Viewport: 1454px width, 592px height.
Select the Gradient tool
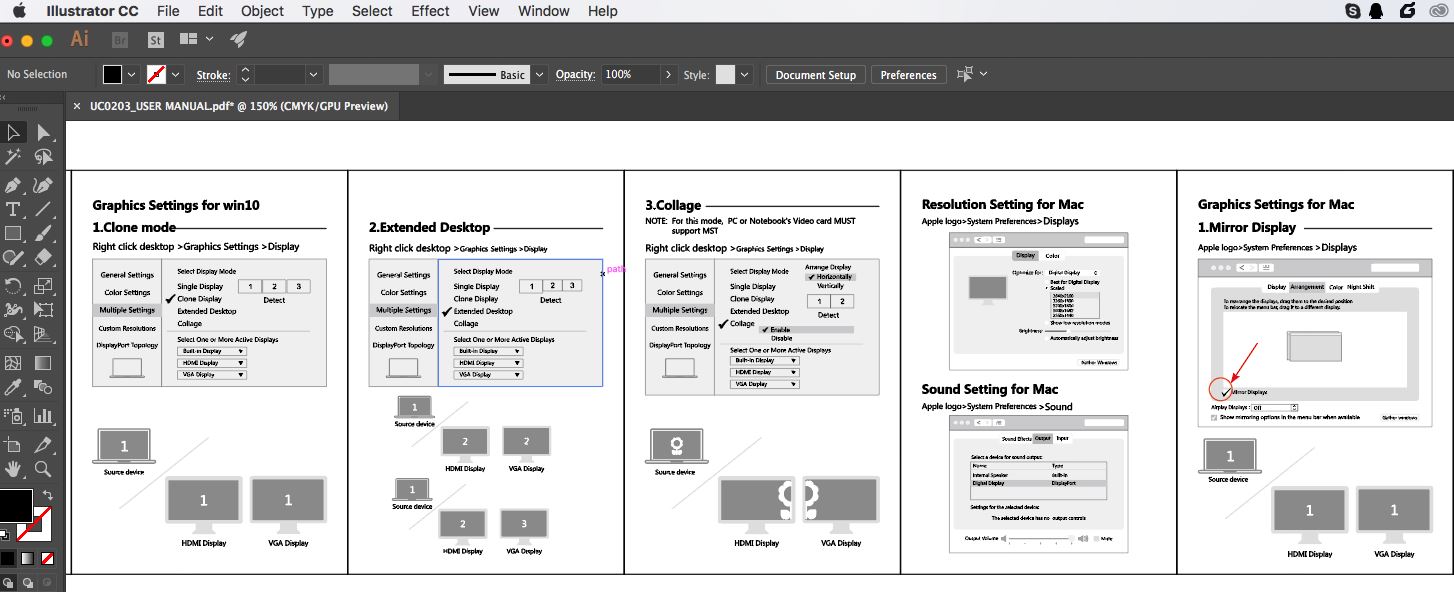coord(43,362)
